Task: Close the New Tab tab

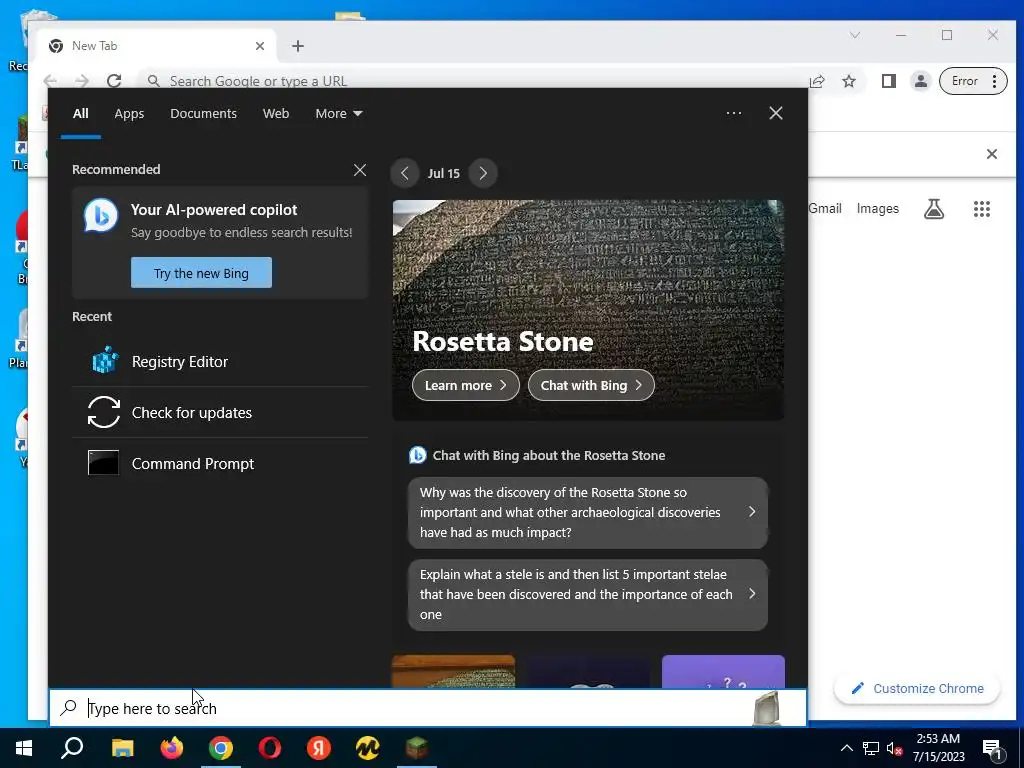Action: (260, 46)
